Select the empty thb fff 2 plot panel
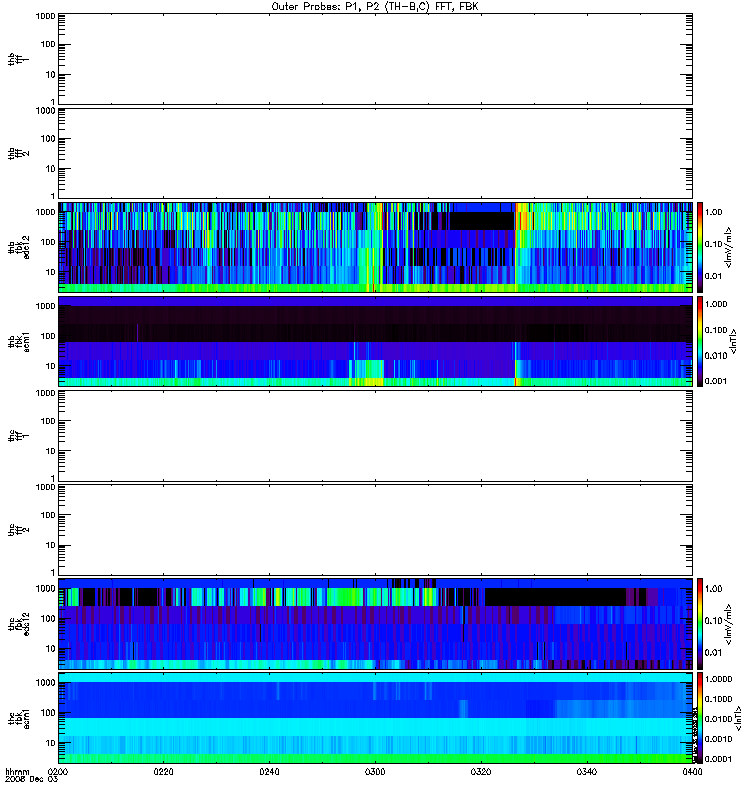 [376, 154]
